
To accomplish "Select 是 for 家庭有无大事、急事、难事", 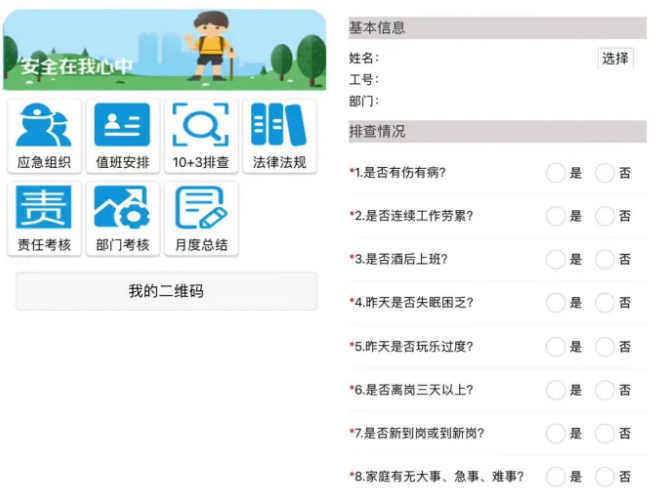I will coord(556,477).
